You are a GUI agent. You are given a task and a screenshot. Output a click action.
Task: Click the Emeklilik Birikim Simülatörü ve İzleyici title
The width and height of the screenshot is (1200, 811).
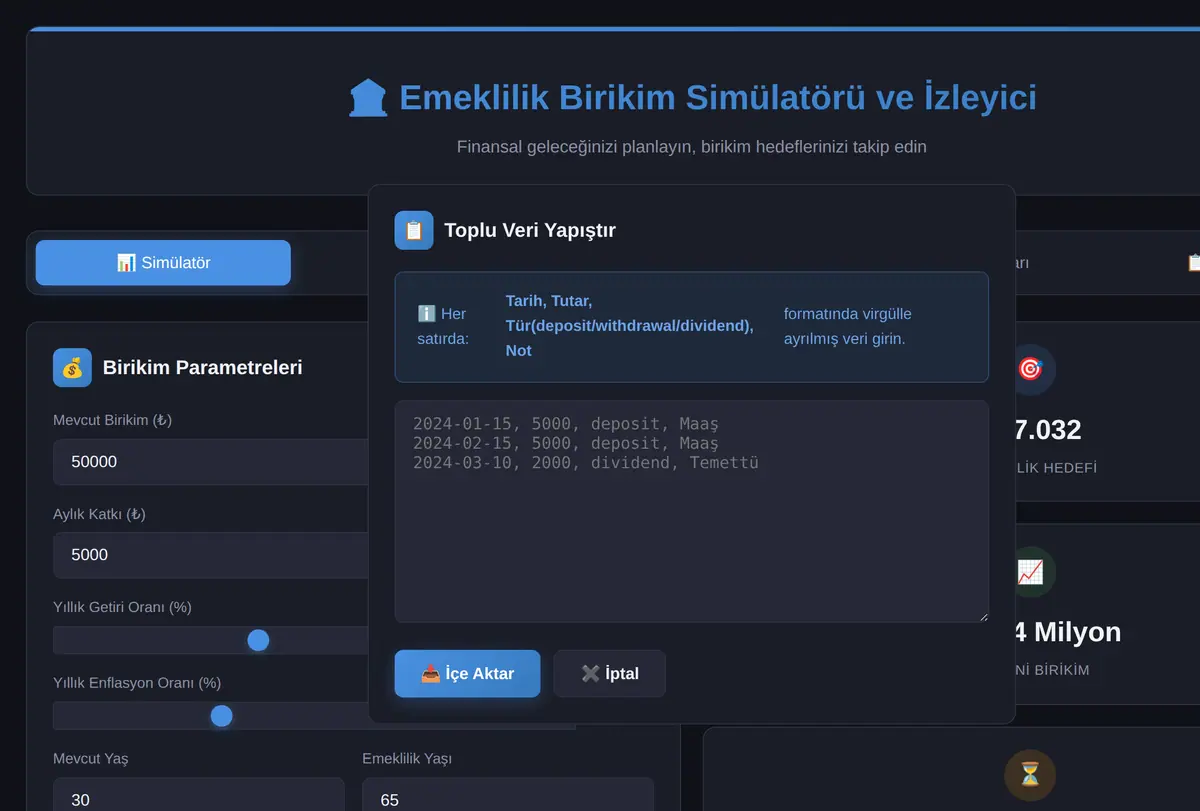point(718,98)
